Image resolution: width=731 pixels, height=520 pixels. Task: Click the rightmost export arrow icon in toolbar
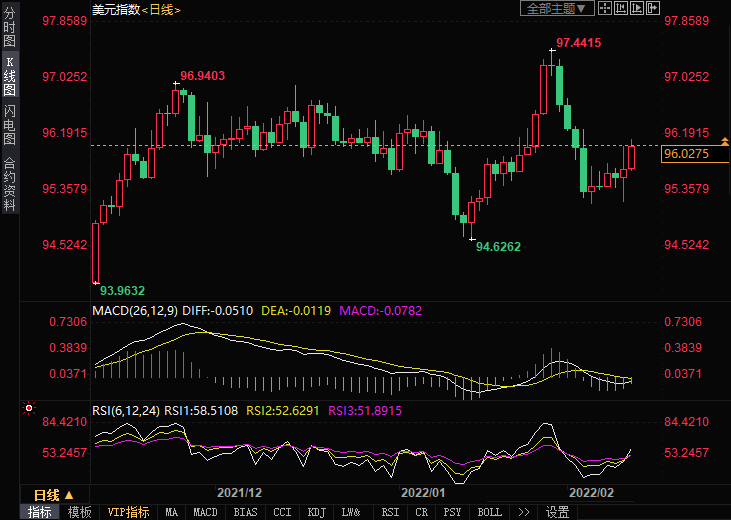(653, 8)
